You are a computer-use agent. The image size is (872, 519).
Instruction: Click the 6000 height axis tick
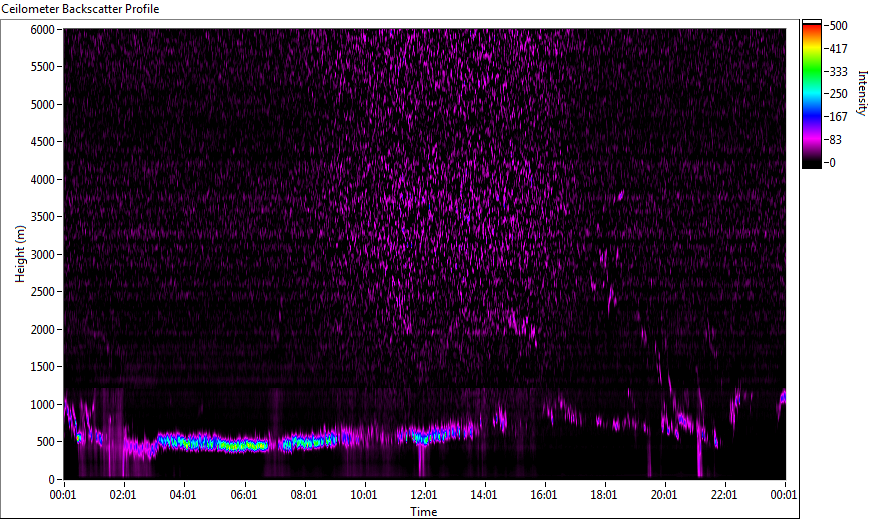point(42,29)
